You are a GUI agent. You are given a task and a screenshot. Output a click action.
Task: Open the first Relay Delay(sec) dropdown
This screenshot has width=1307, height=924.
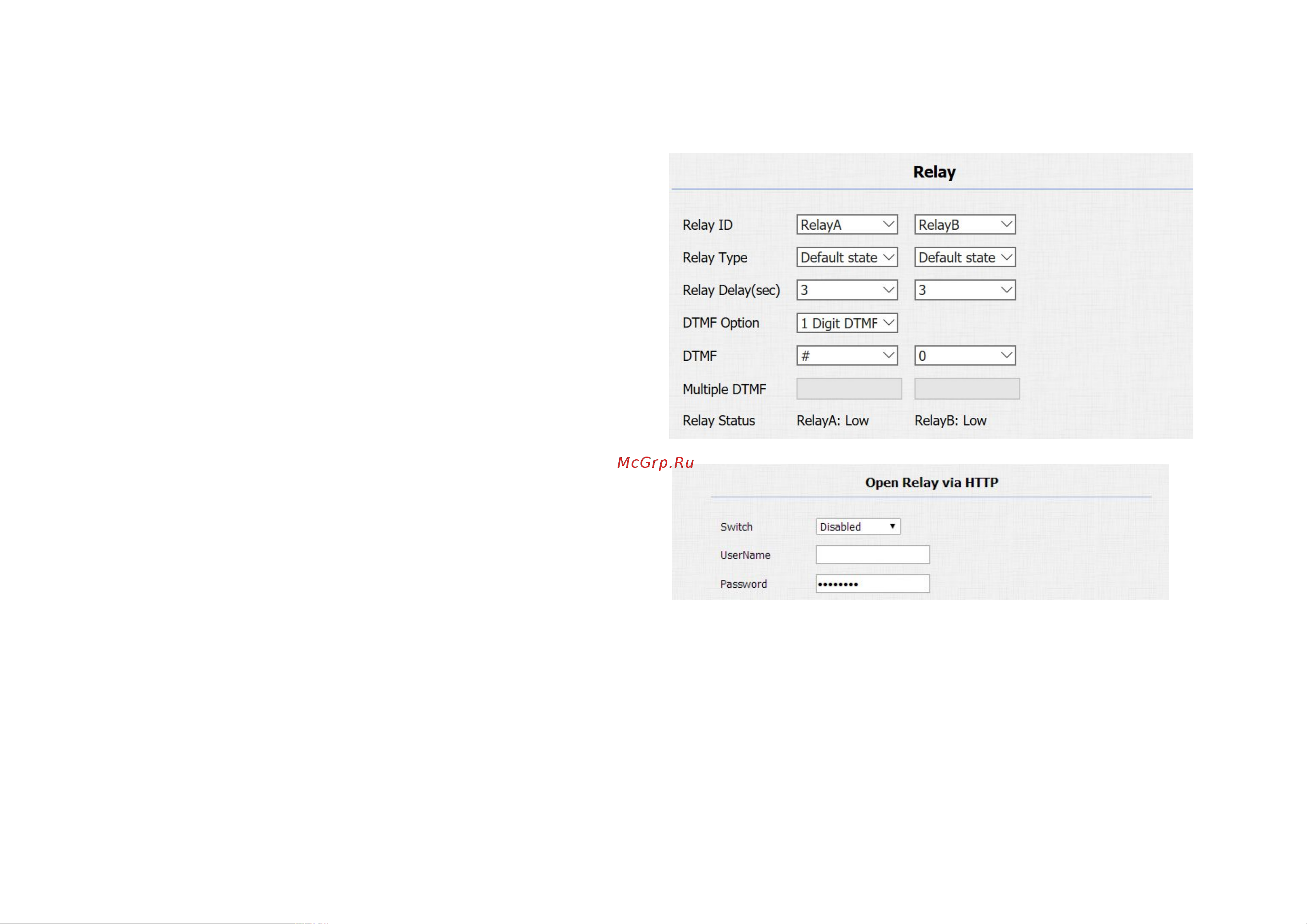pyautogui.click(x=847, y=290)
